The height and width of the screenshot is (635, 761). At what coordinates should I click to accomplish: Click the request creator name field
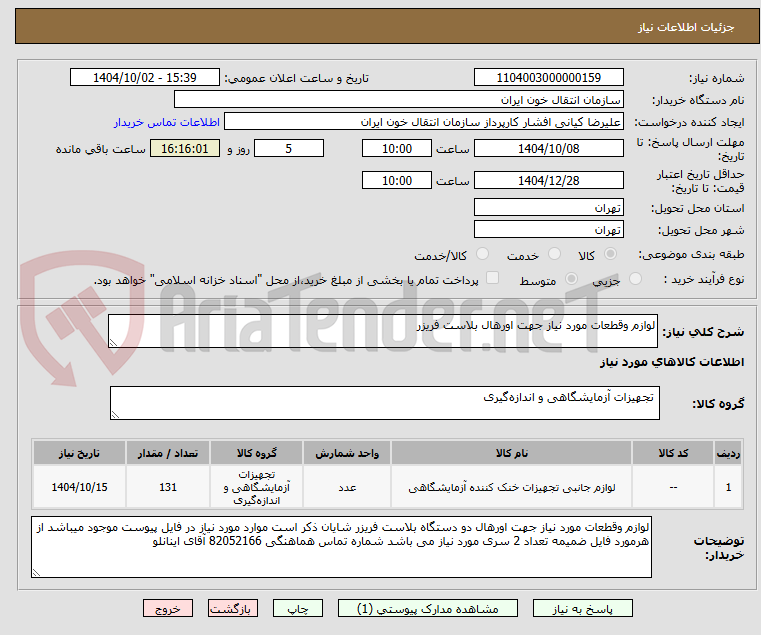[424, 122]
